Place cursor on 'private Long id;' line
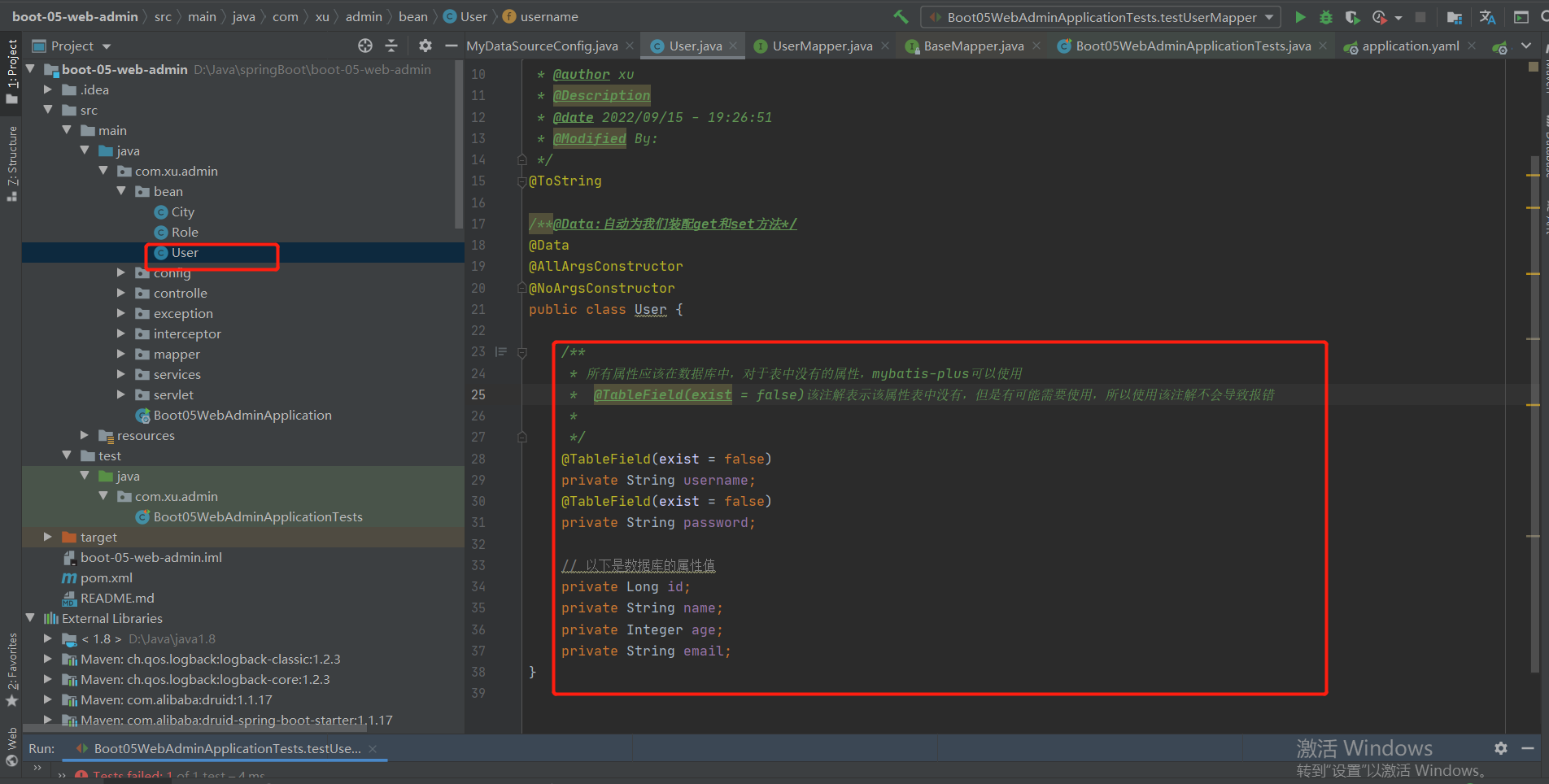The height and width of the screenshot is (784, 1549). click(626, 586)
